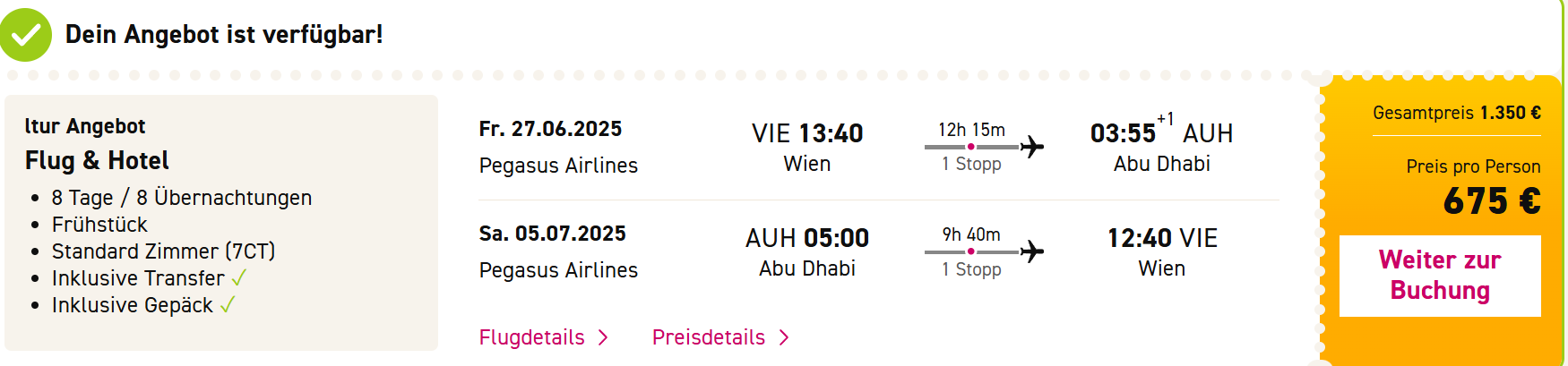Click the Gesamtpreis 1.350 € text

pyautogui.click(x=1457, y=113)
